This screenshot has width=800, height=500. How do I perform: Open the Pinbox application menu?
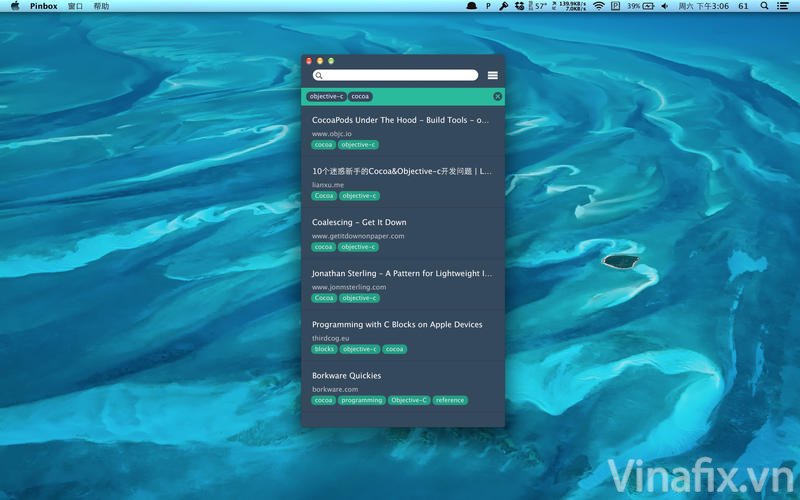[x=43, y=6]
